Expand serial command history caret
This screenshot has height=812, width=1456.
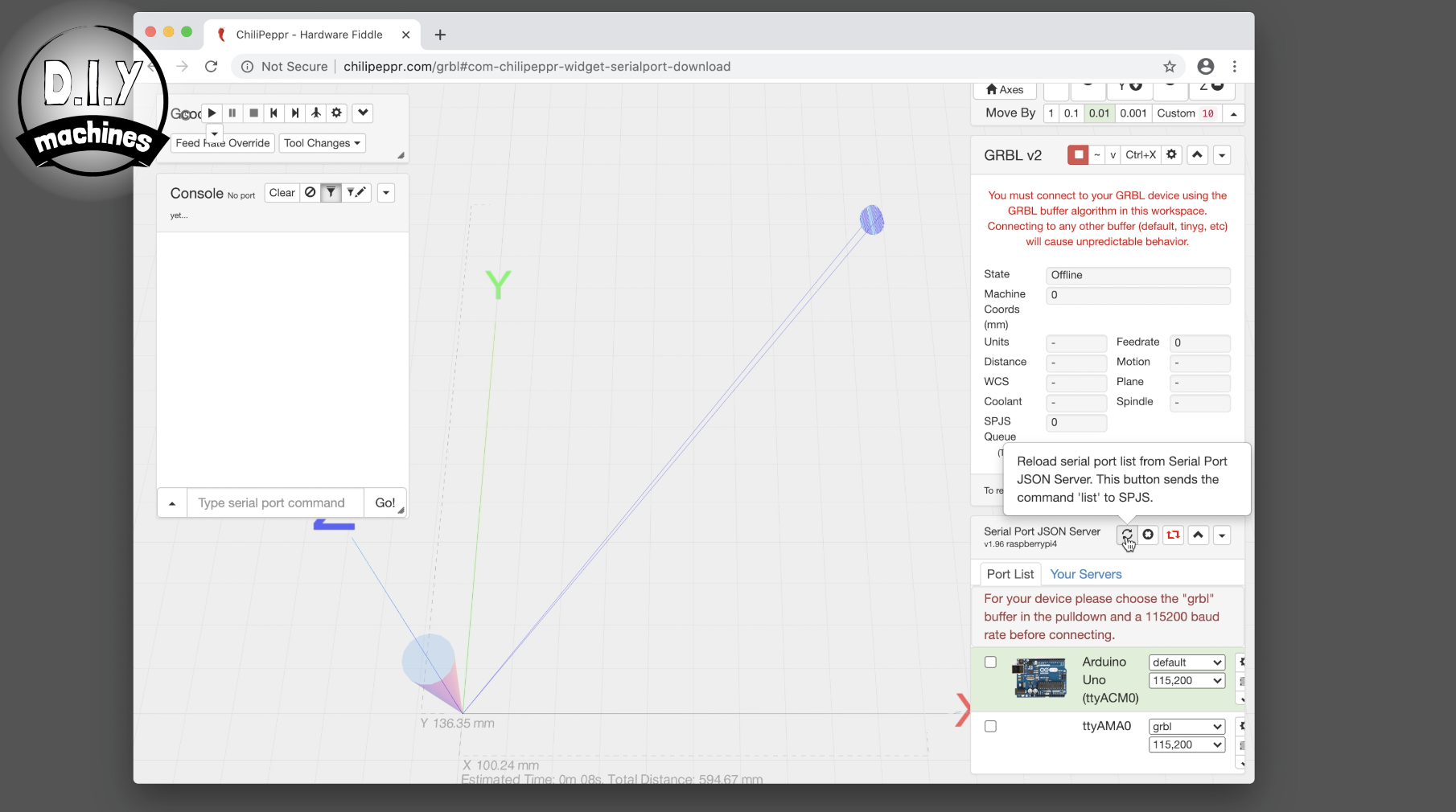[x=172, y=503]
